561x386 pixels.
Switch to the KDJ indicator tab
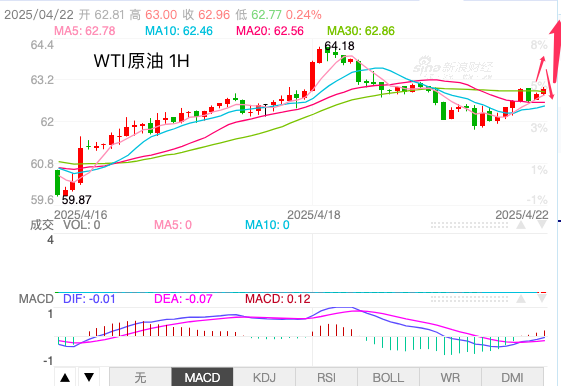pyautogui.click(x=264, y=377)
